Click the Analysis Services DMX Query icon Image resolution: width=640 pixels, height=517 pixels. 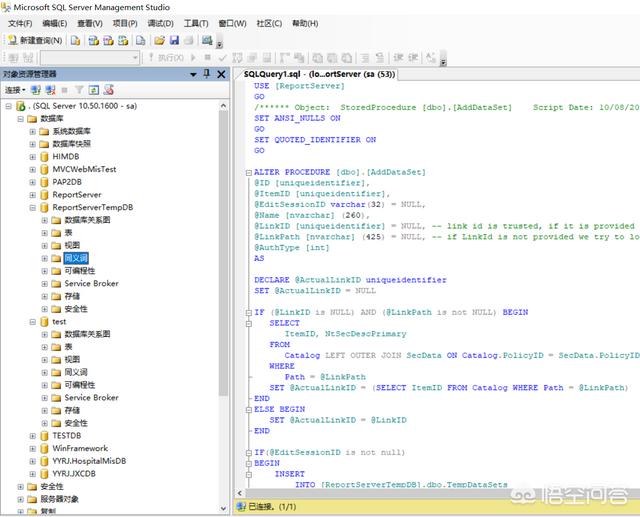coord(109,40)
